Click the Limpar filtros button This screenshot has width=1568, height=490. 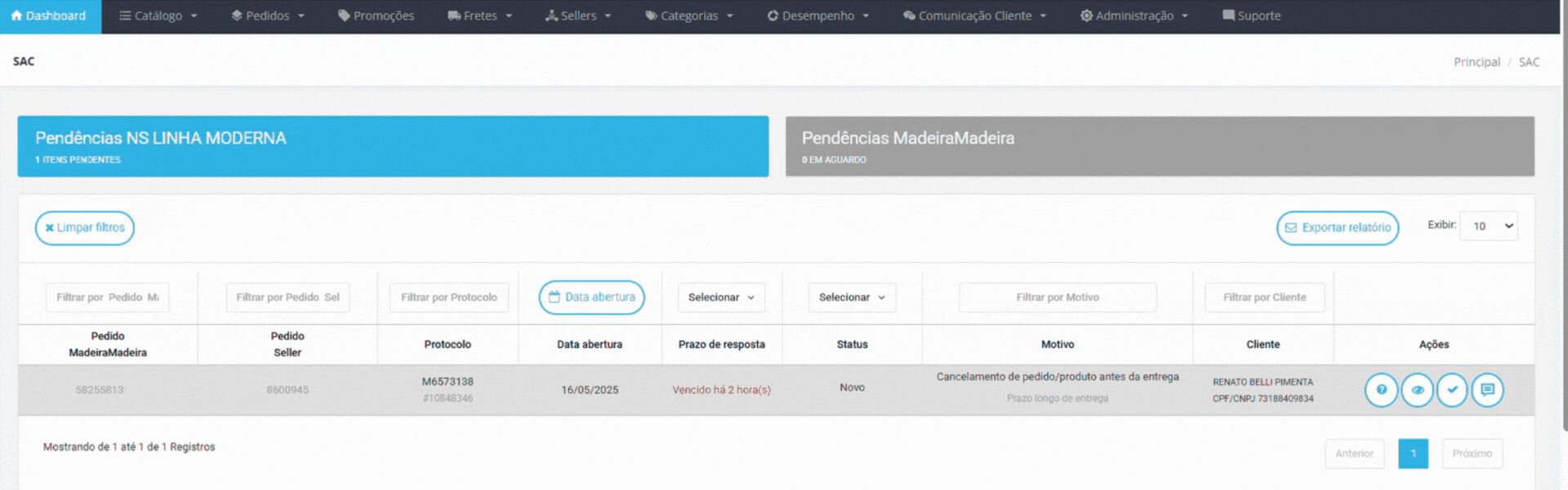(x=85, y=228)
